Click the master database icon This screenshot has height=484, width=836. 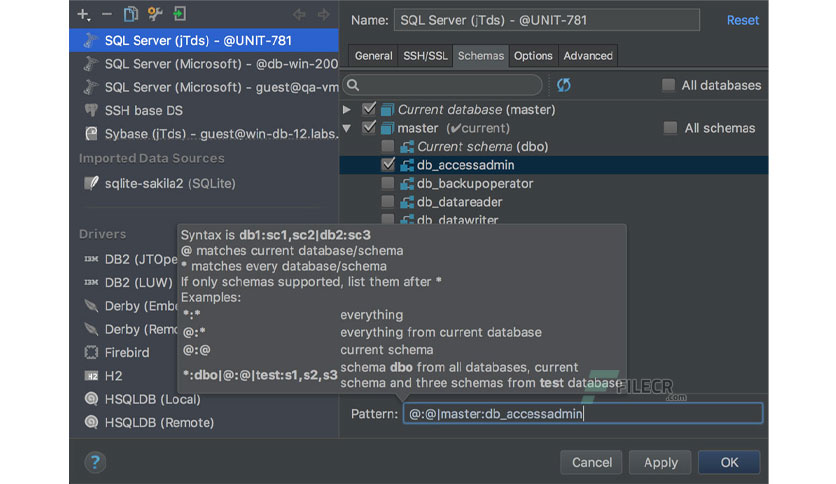(x=388, y=128)
